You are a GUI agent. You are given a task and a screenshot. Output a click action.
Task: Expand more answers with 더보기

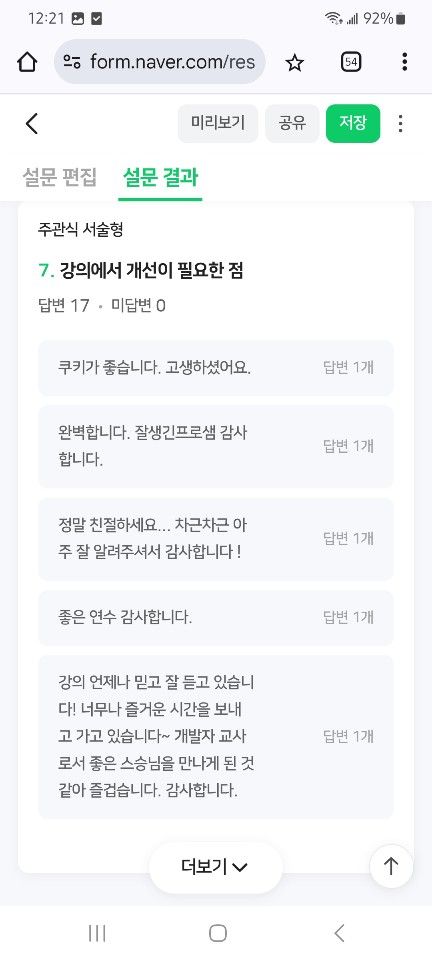pos(215,866)
